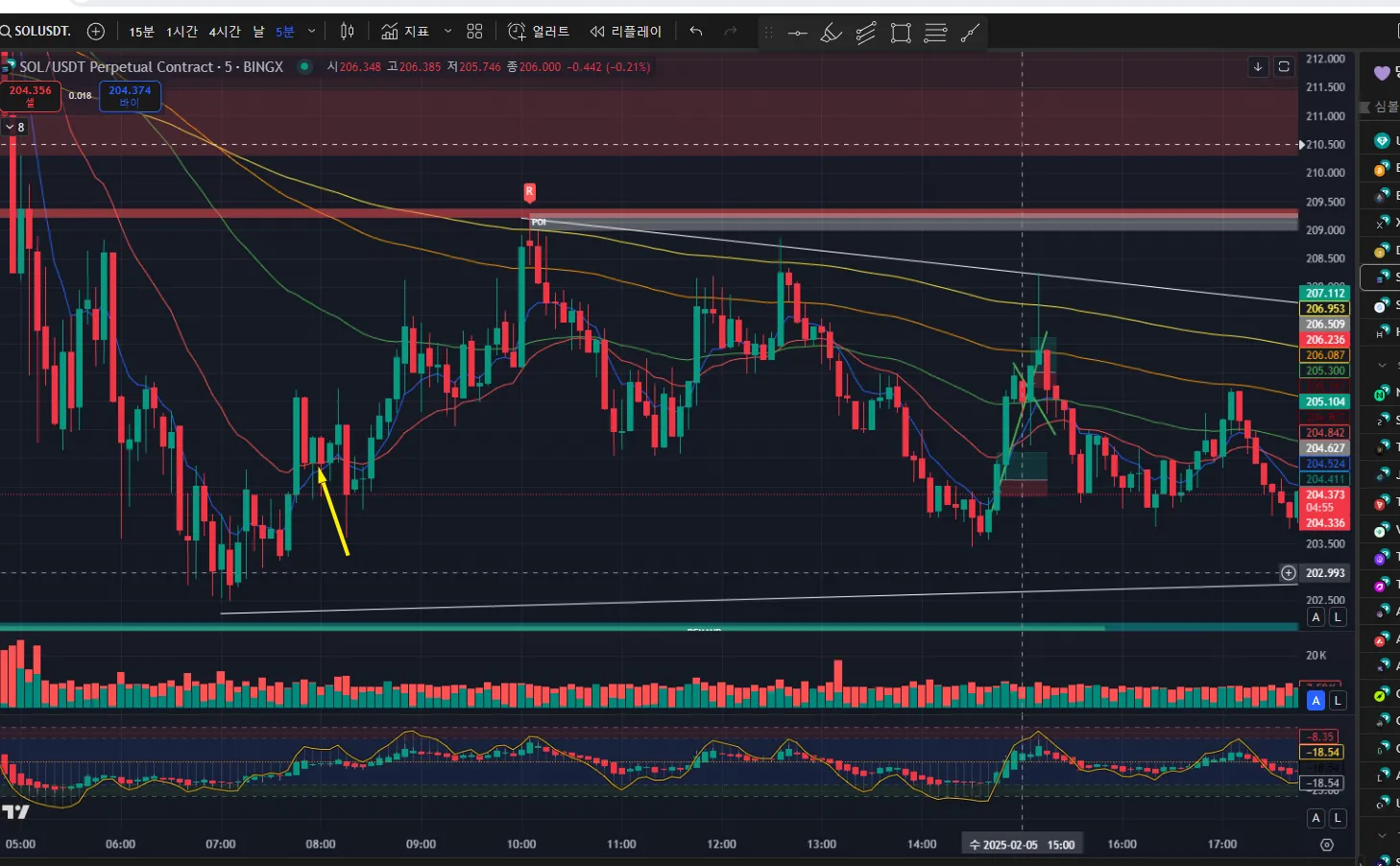The image size is (1400, 866).
Task: Click the 2025-02-05 15:00 time label
Action: coord(1023,844)
